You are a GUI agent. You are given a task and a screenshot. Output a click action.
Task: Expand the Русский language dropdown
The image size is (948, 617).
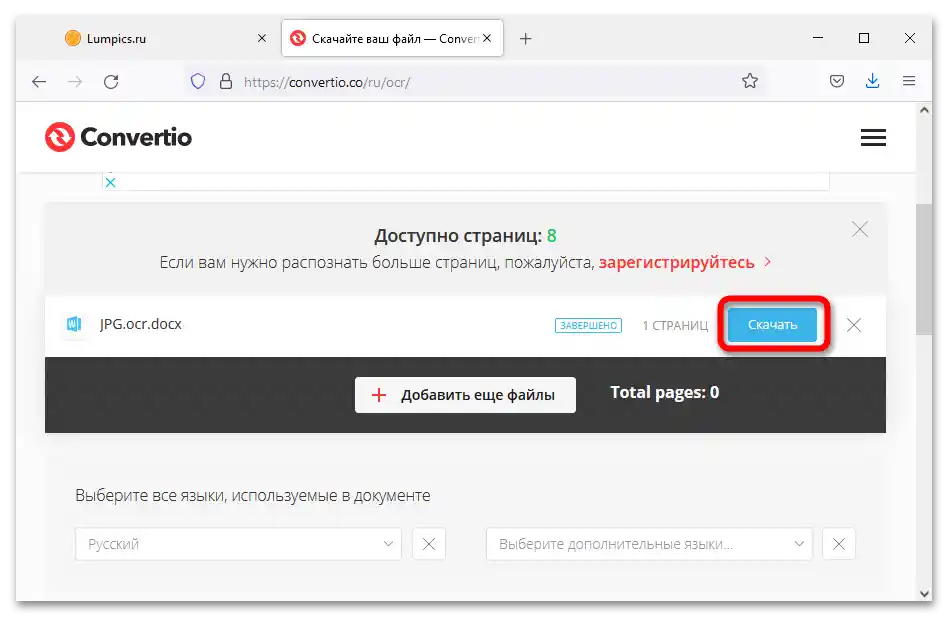click(x=238, y=544)
